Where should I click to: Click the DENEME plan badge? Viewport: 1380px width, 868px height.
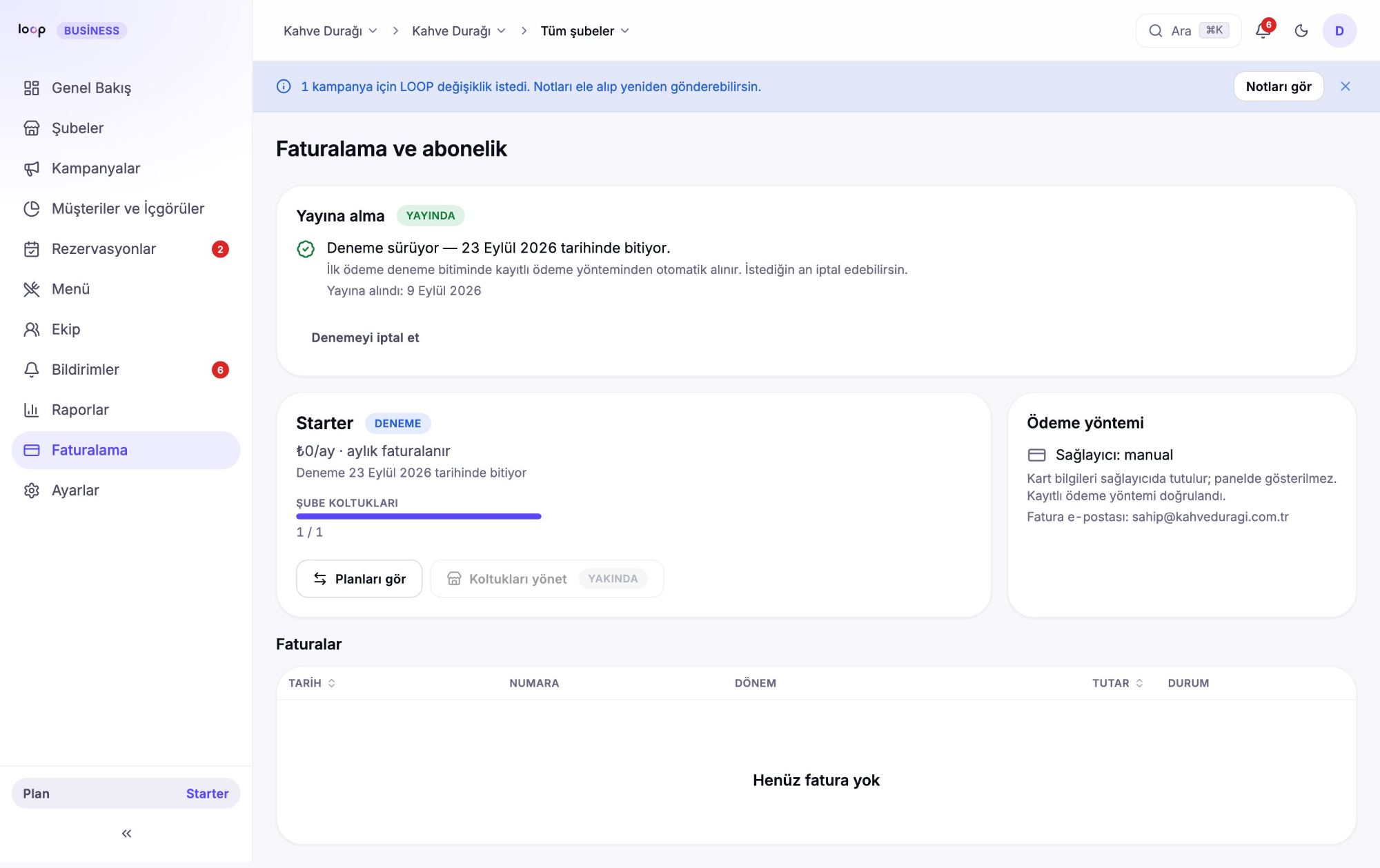(397, 423)
